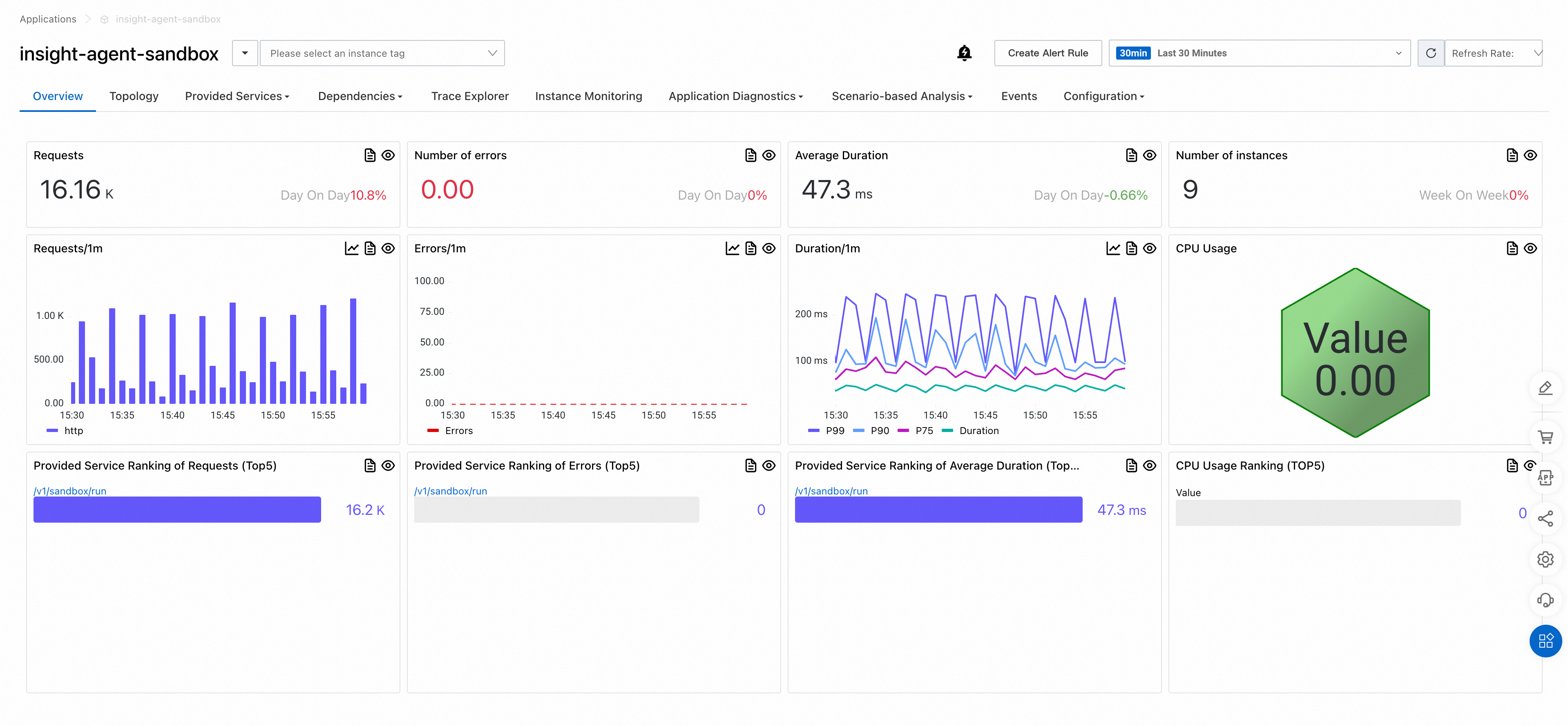Screen dimensions: 1568x726
Task: Click the refresh icon button
Action: (x=1430, y=53)
